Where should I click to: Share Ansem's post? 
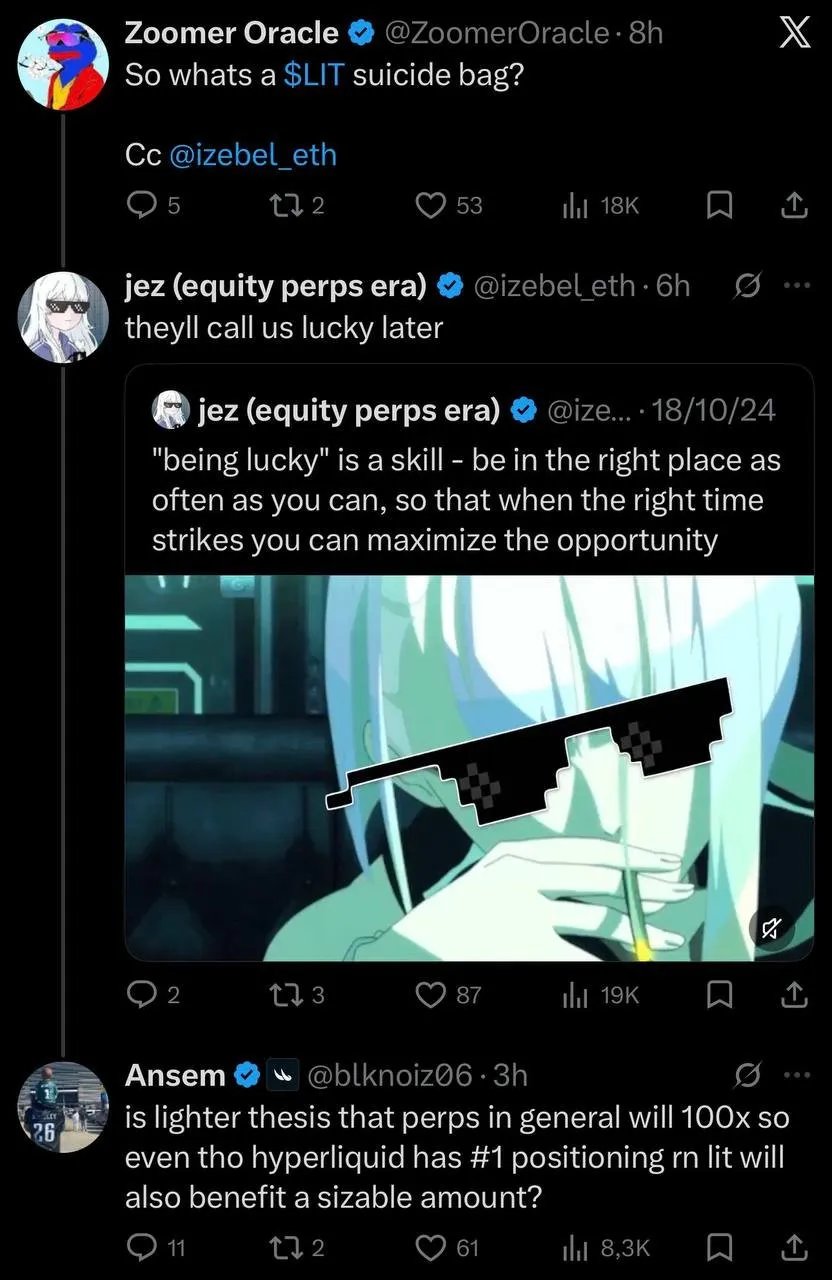[x=792, y=1247]
